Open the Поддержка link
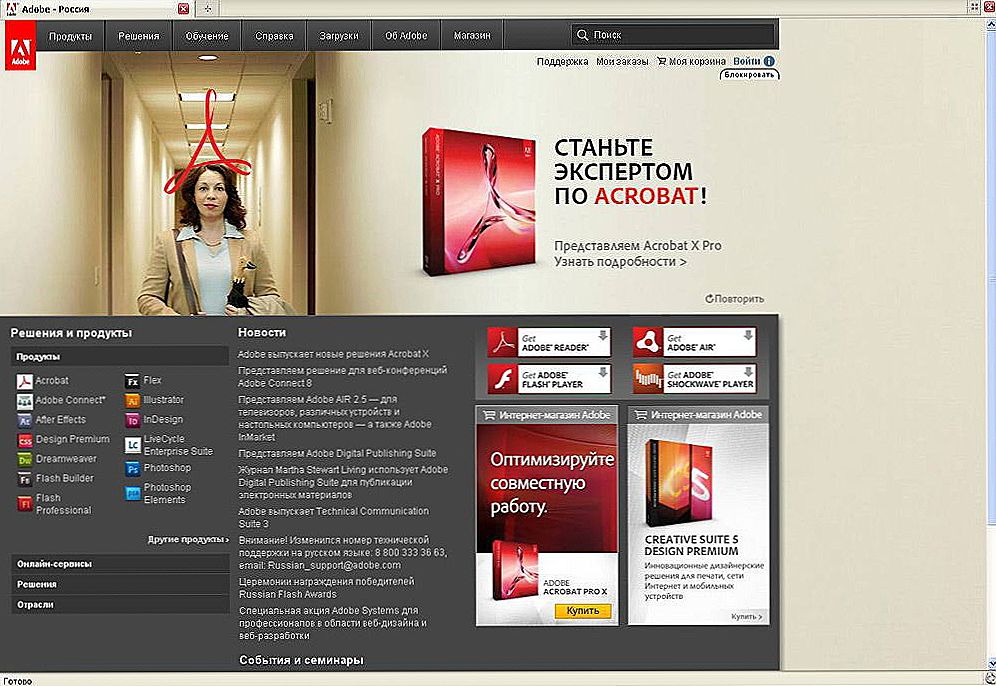Screen dimensions: 996x686 tap(562, 62)
